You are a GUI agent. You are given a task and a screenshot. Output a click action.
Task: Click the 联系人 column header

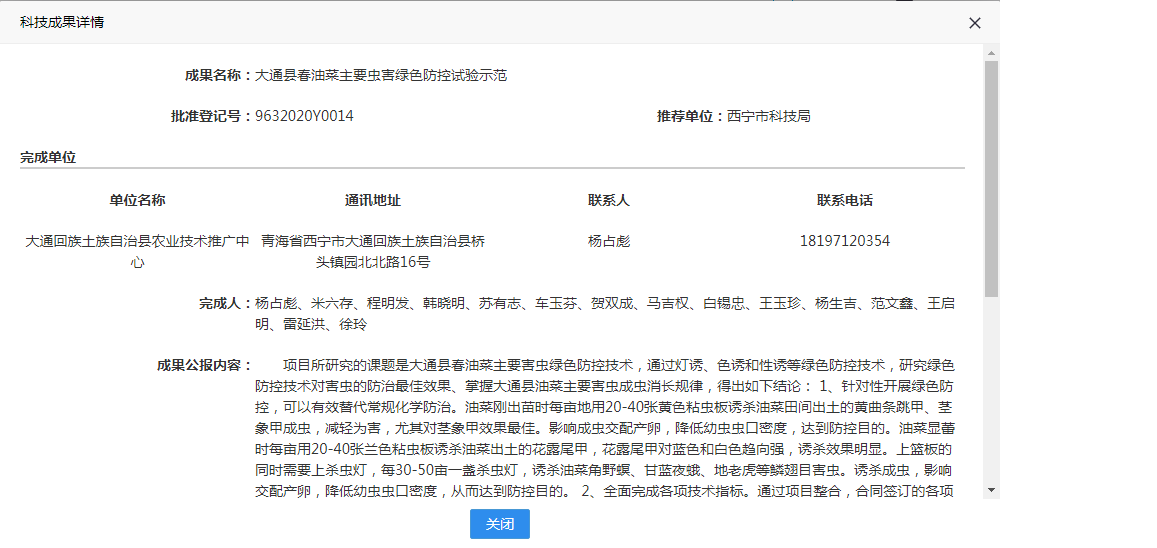609,200
